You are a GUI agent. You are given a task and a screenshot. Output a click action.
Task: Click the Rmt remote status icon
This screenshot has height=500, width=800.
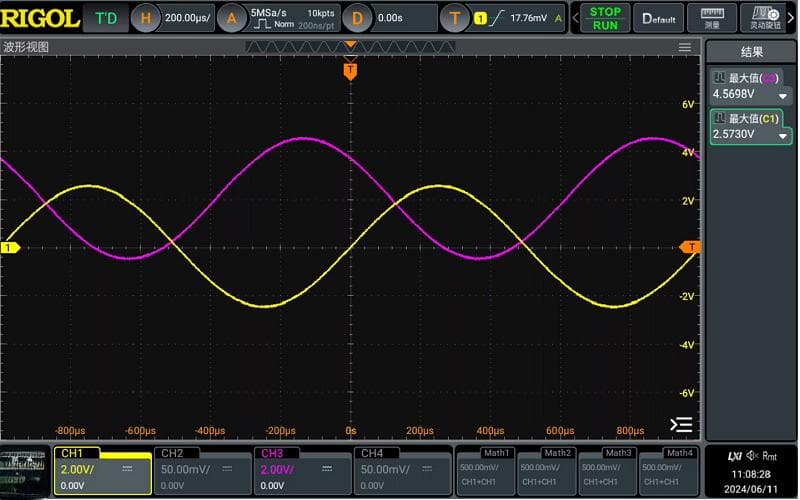[x=769, y=456]
